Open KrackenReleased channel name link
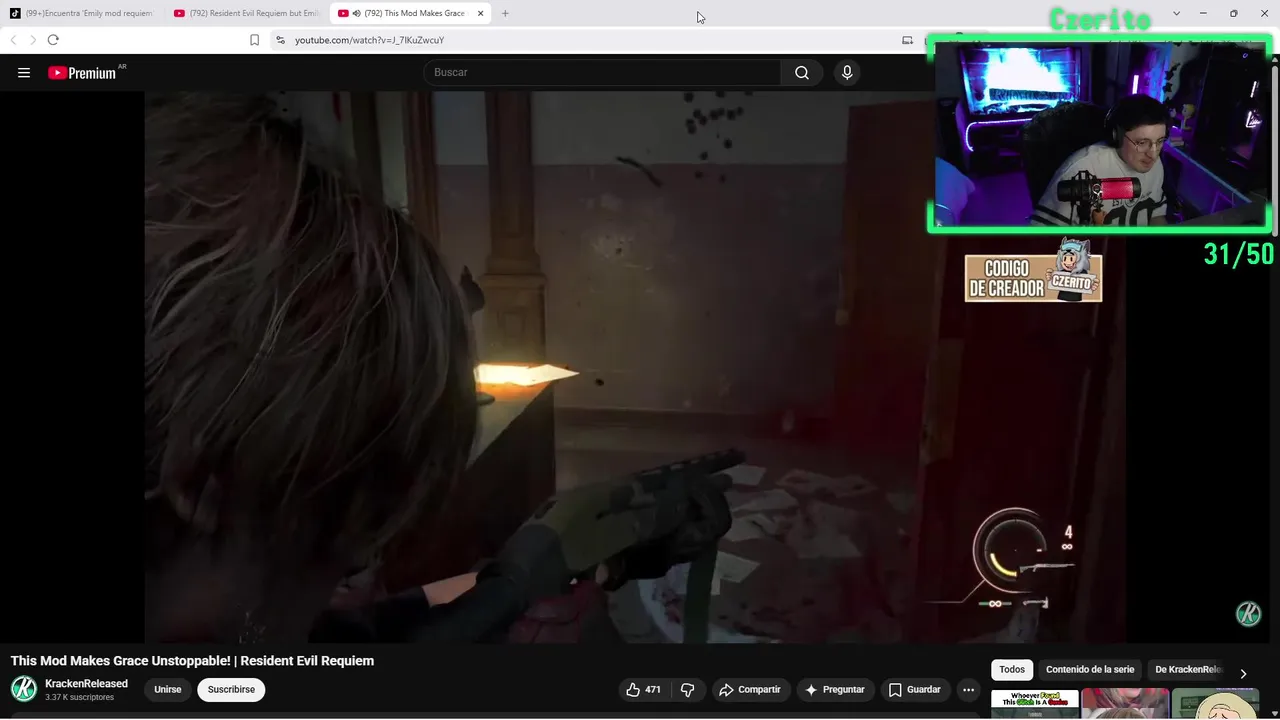 coord(86,683)
